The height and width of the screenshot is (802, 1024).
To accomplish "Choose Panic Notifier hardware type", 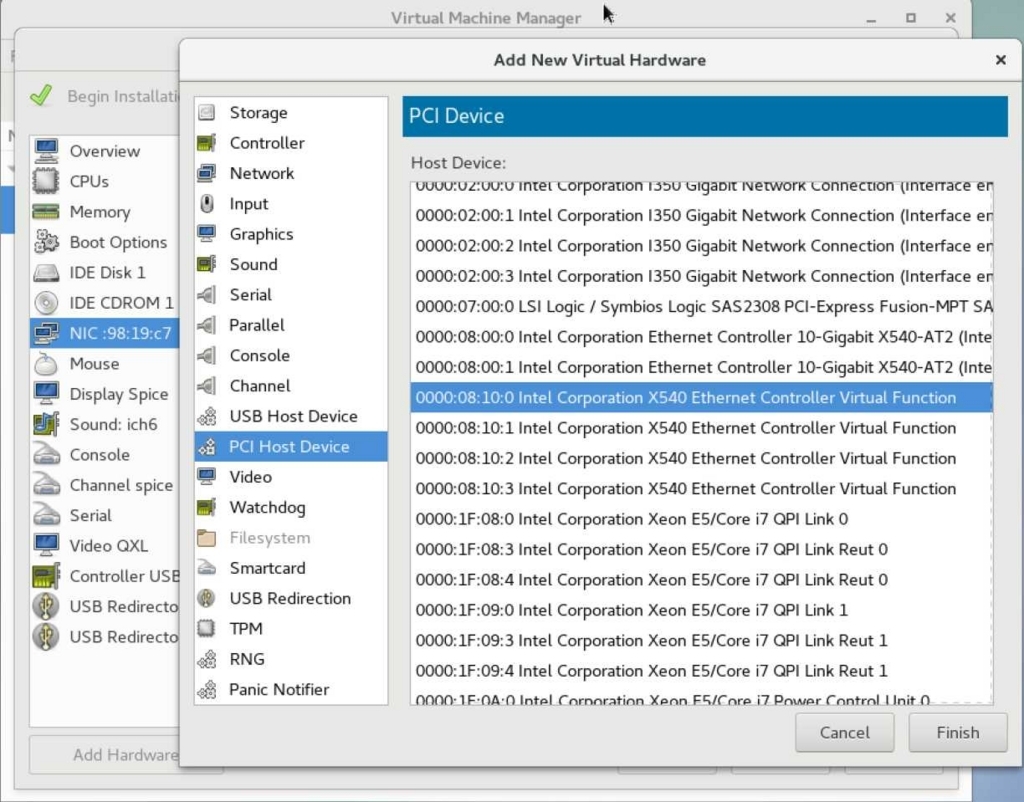I will (291, 689).
